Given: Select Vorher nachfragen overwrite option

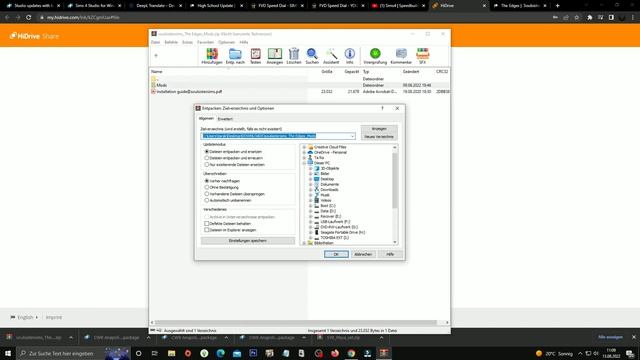Looking at the screenshot, I should pos(207,181).
